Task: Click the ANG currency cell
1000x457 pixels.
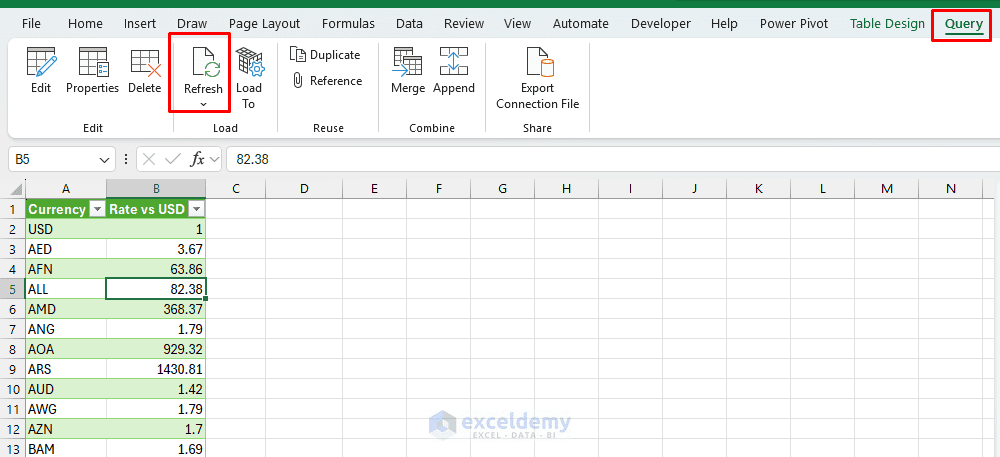Action: point(66,329)
